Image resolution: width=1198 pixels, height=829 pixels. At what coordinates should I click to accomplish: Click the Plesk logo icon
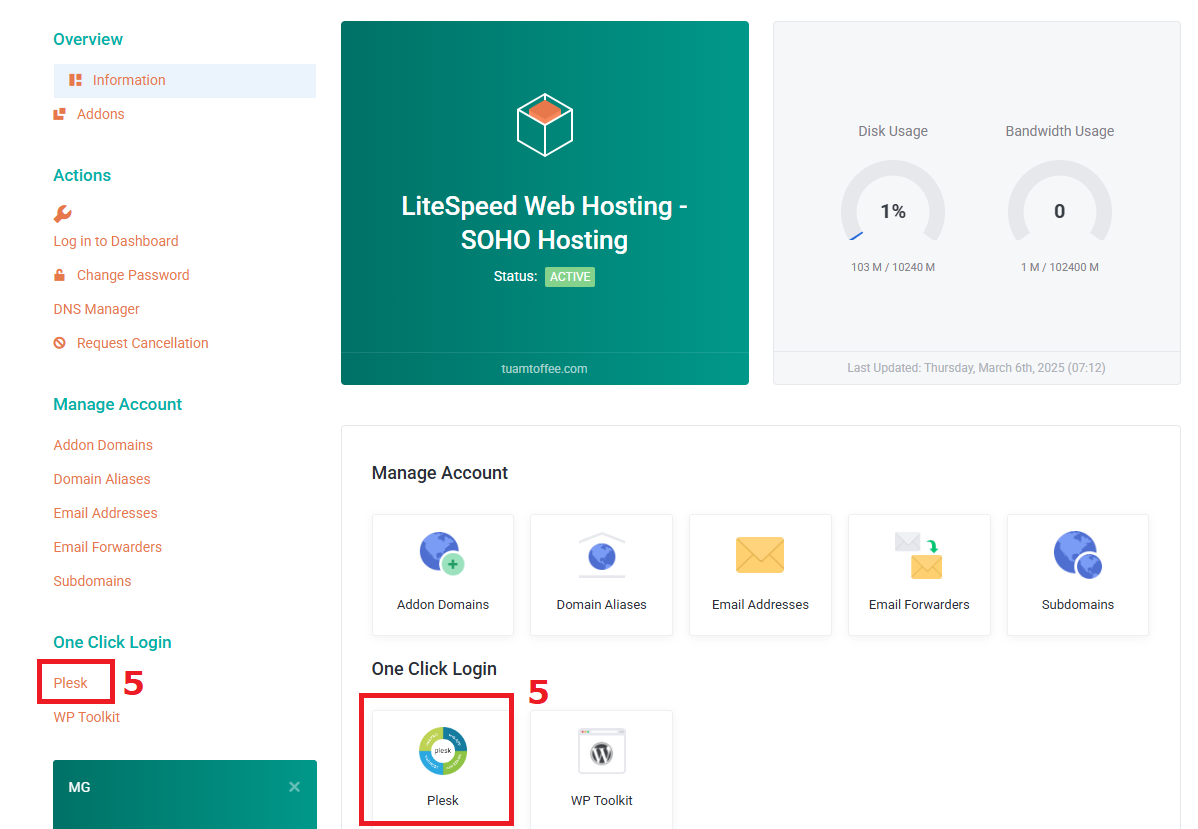coord(443,750)
